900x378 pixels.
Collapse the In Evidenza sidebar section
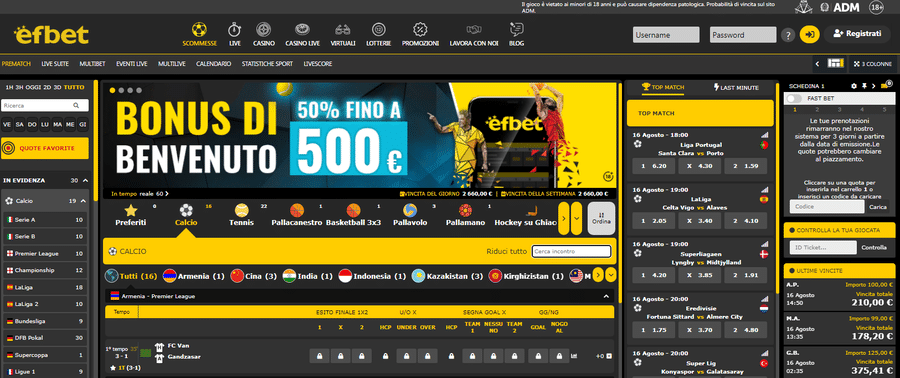86,180
